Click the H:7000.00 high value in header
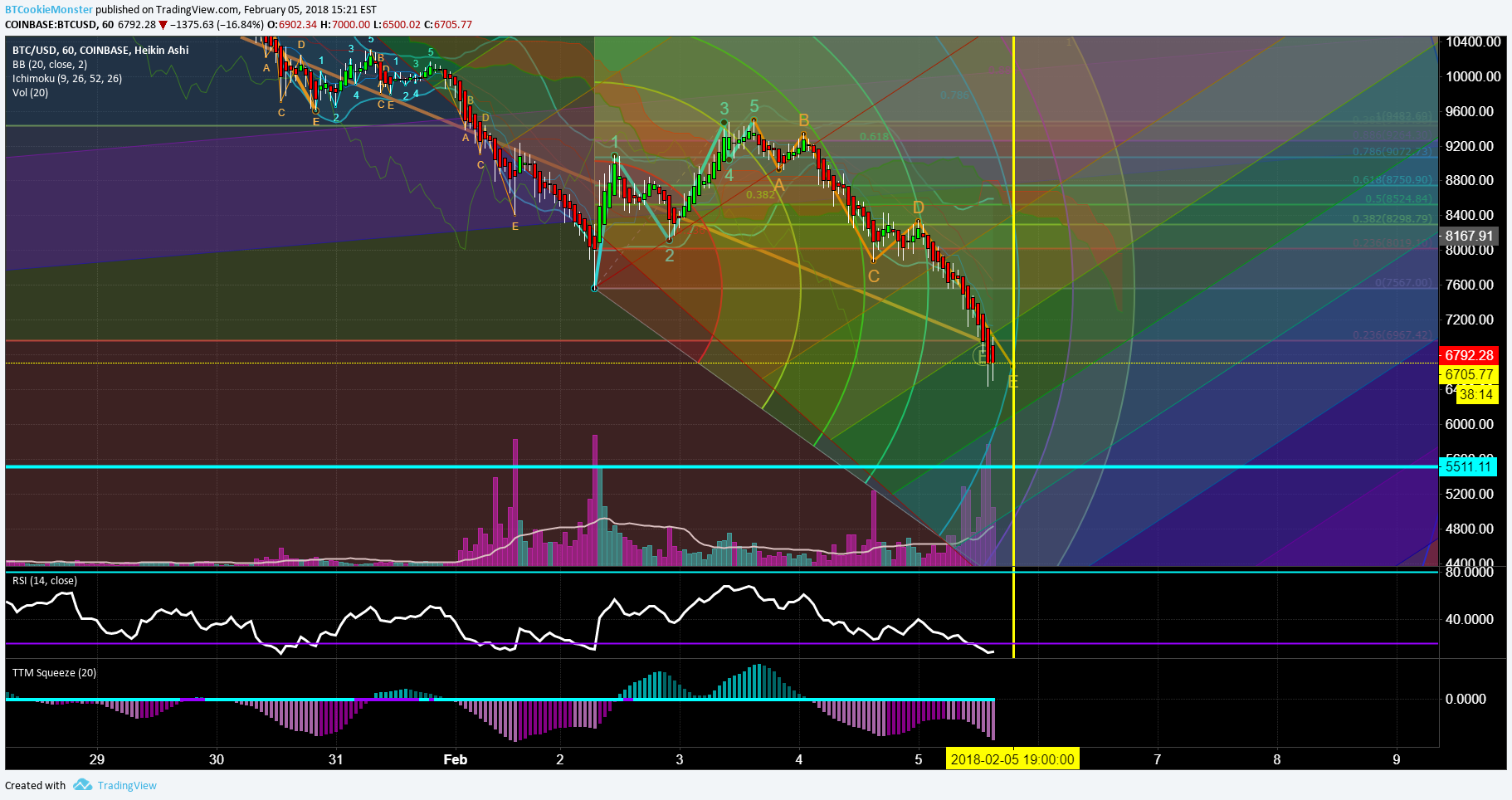This screenshot has width=1512, height=800. point(347,24)
